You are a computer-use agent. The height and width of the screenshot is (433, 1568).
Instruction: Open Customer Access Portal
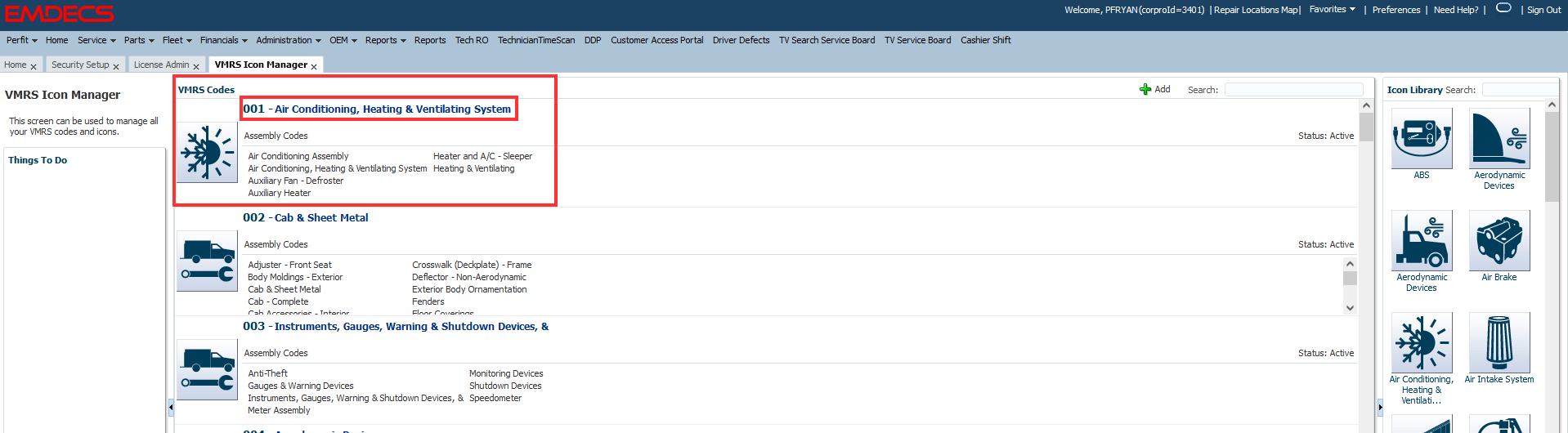coord(657,40)
